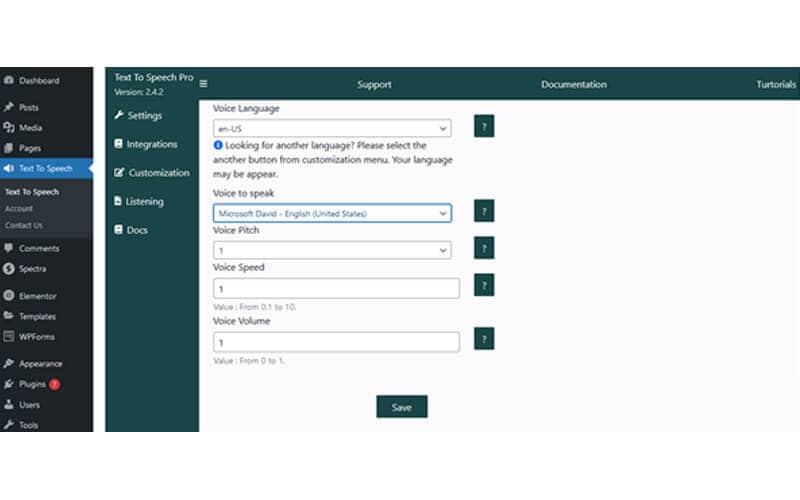Viewport: 800px width, 500px height.
Task: Click the Docs icon in plugin menu
Action: (118, 230)
